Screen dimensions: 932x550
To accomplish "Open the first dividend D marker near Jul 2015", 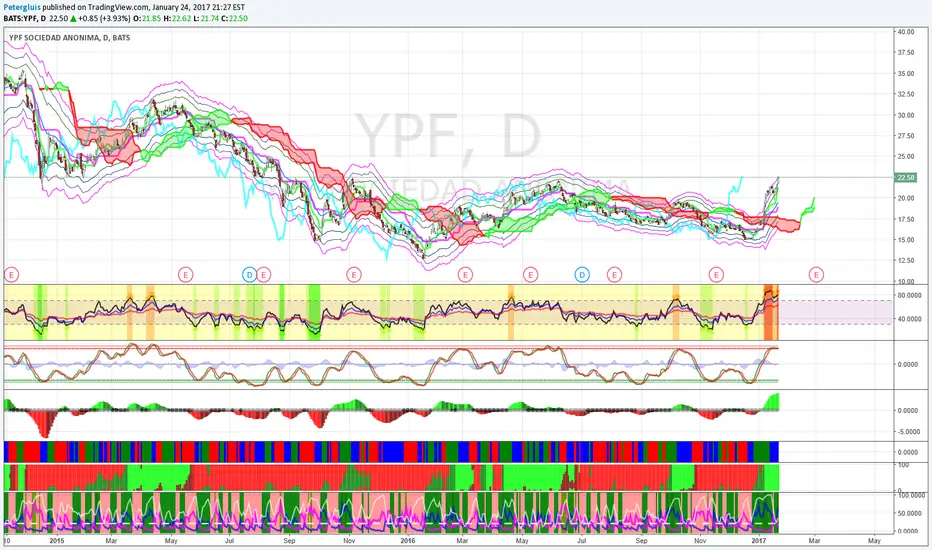I will [249, 274].
